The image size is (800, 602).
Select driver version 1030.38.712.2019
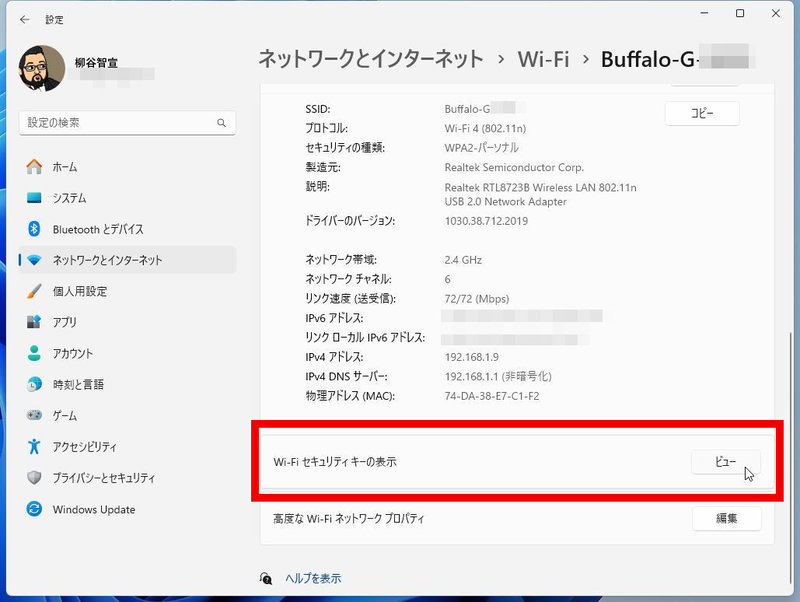click(486, 221)
